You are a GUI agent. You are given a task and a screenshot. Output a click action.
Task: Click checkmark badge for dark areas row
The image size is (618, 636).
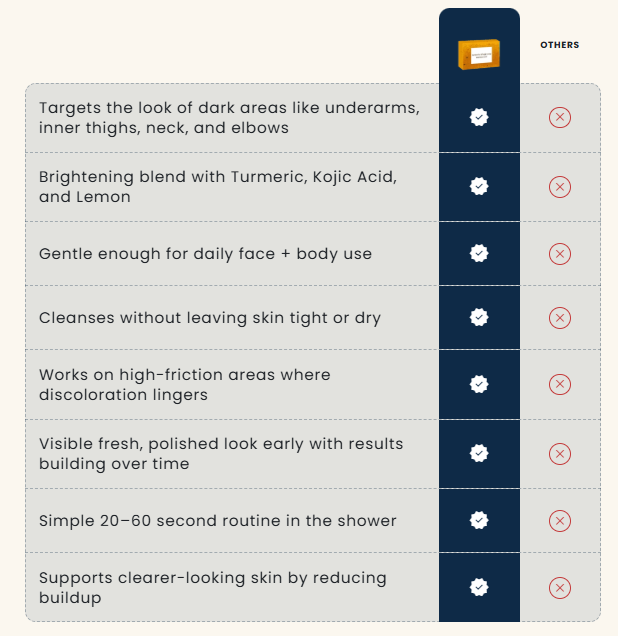point(479,118)
